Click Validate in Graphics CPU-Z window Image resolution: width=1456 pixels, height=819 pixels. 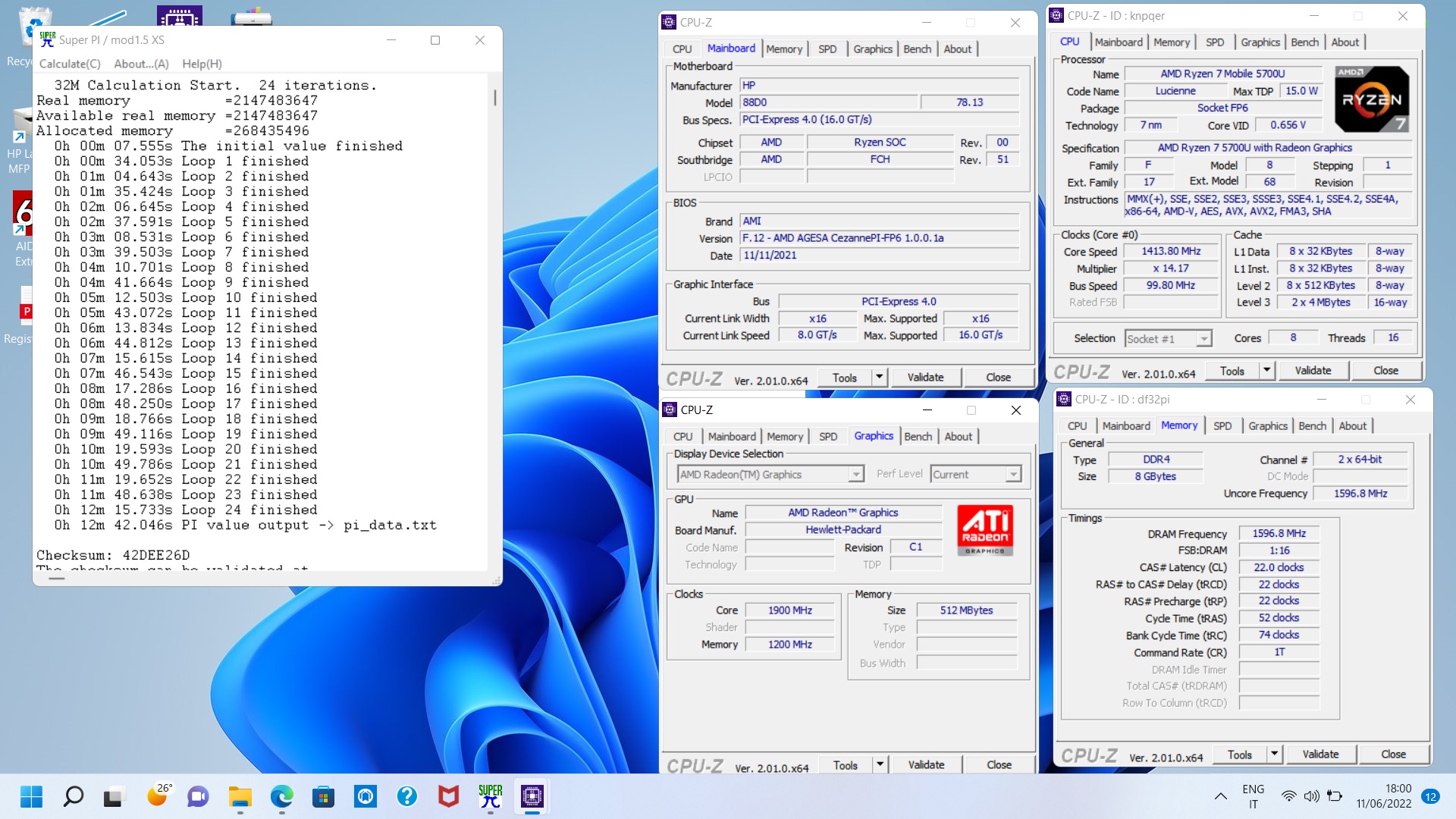[x=926, y=765]
